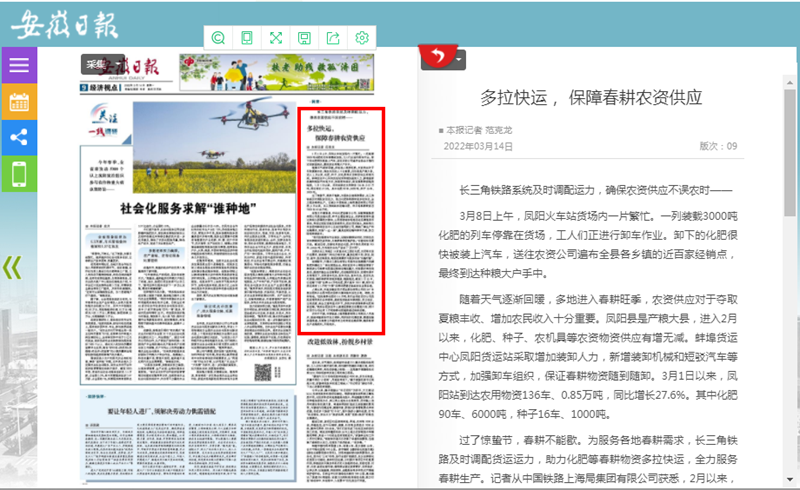This screenshot has height=490, width=800.
Task: Click the copyright icon in toolbar
Action: point(218,38)
